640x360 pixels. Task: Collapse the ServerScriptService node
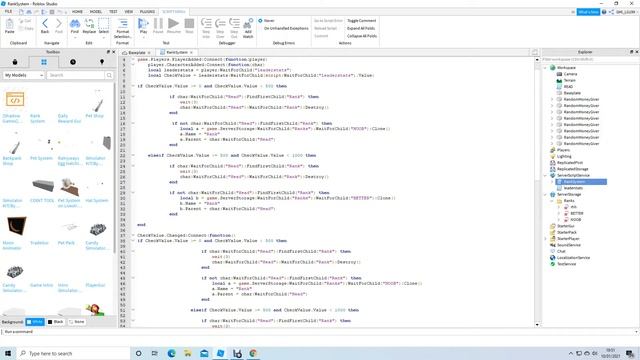click(x=546, y=176)
